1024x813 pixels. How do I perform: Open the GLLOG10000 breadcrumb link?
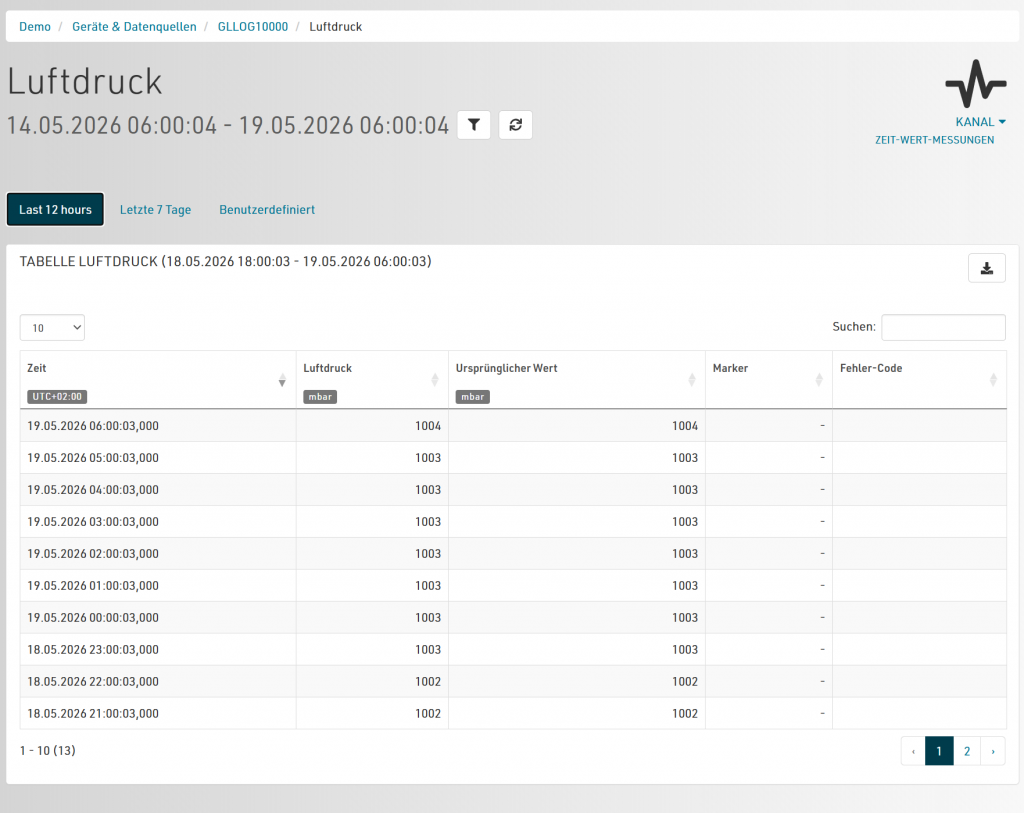click(x=253, y=27)
